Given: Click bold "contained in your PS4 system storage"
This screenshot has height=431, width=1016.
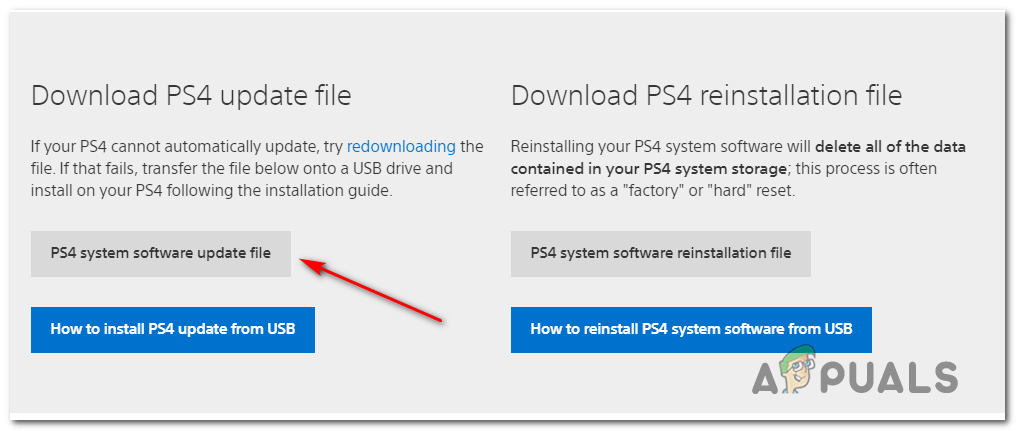Looking at the screenshot, I should (647, 168).
